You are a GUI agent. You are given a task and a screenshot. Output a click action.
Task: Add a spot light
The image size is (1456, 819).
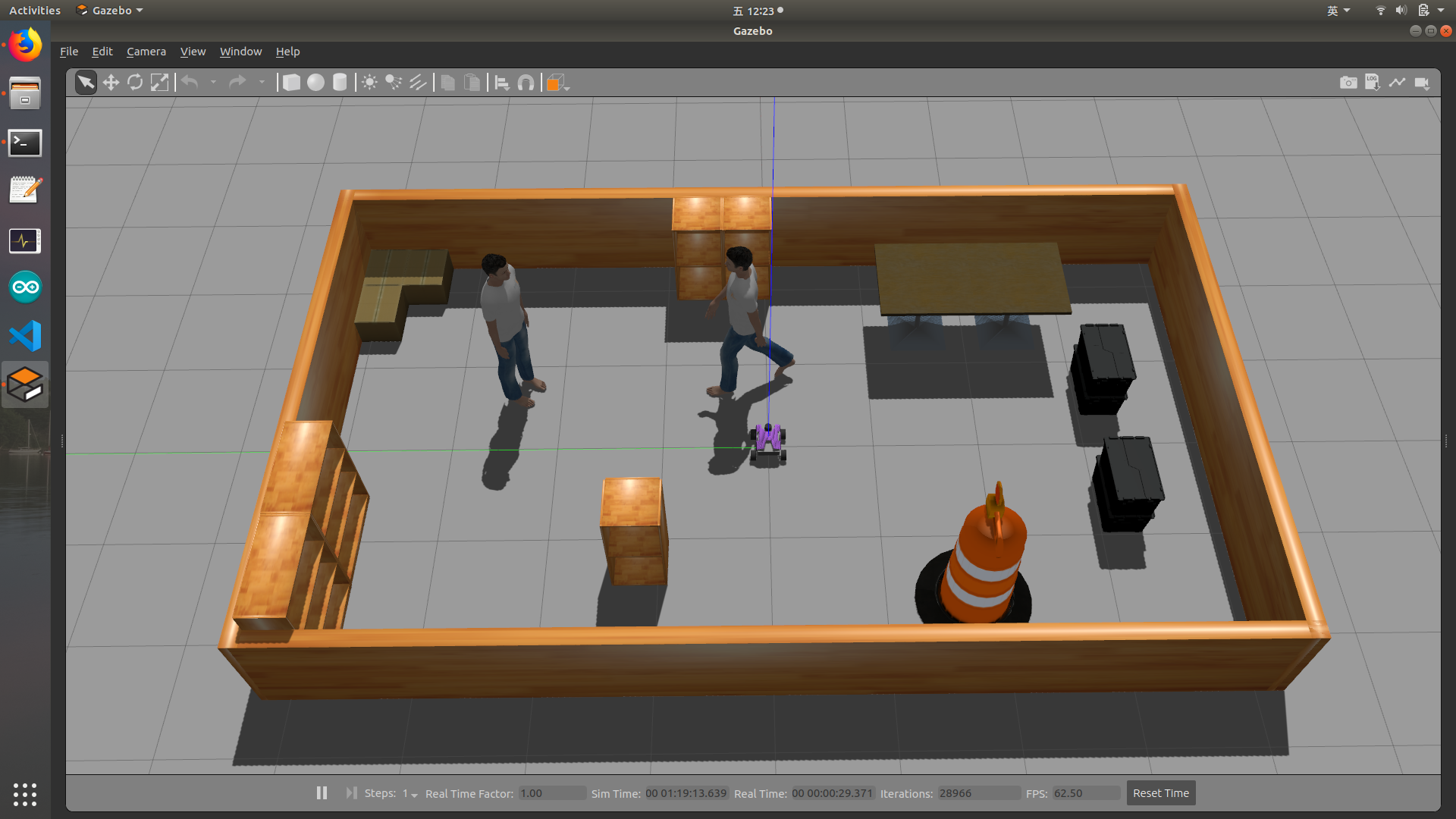coord(394,83)
